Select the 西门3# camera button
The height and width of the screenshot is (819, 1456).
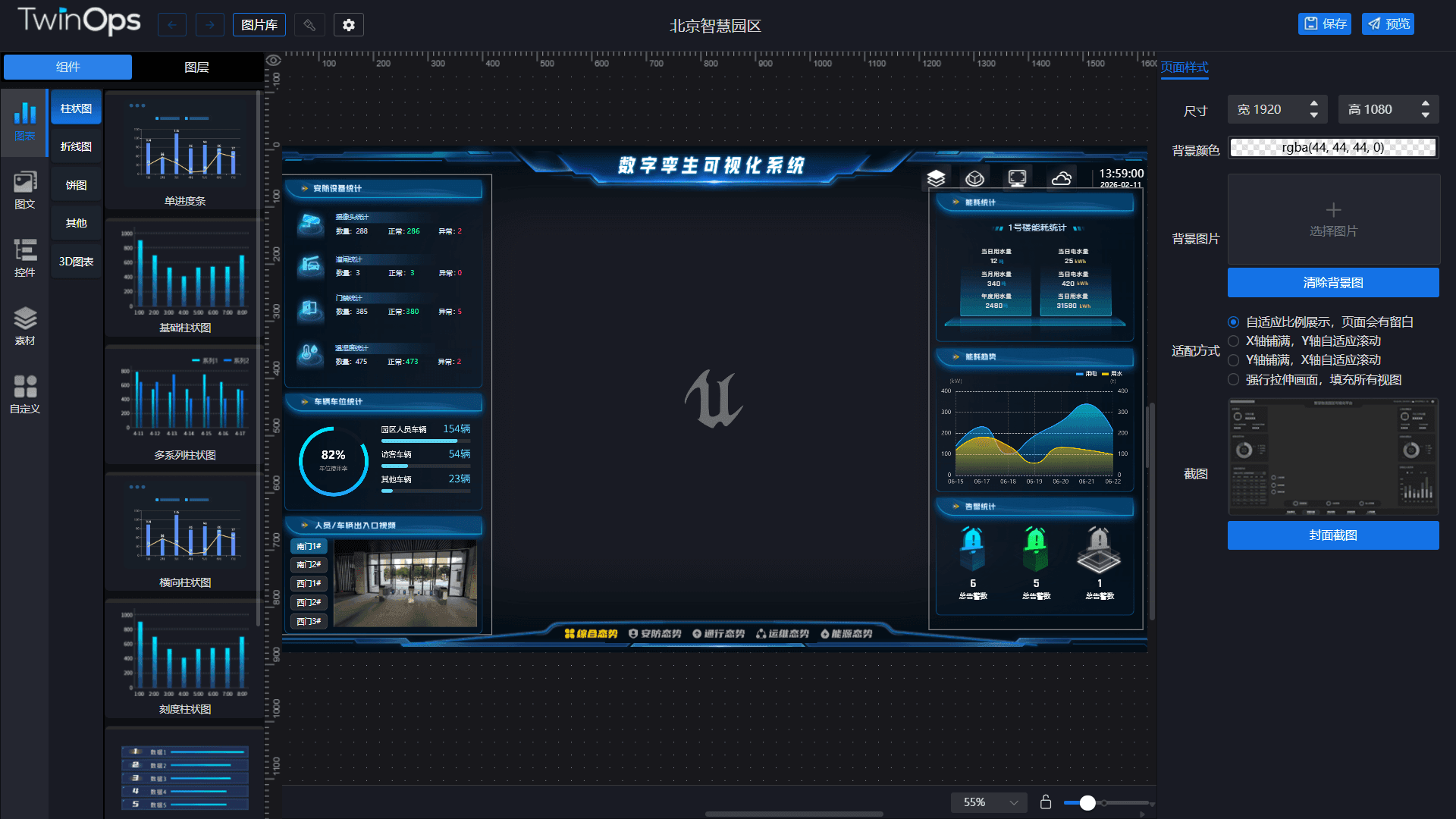click(x=309, y=622)
